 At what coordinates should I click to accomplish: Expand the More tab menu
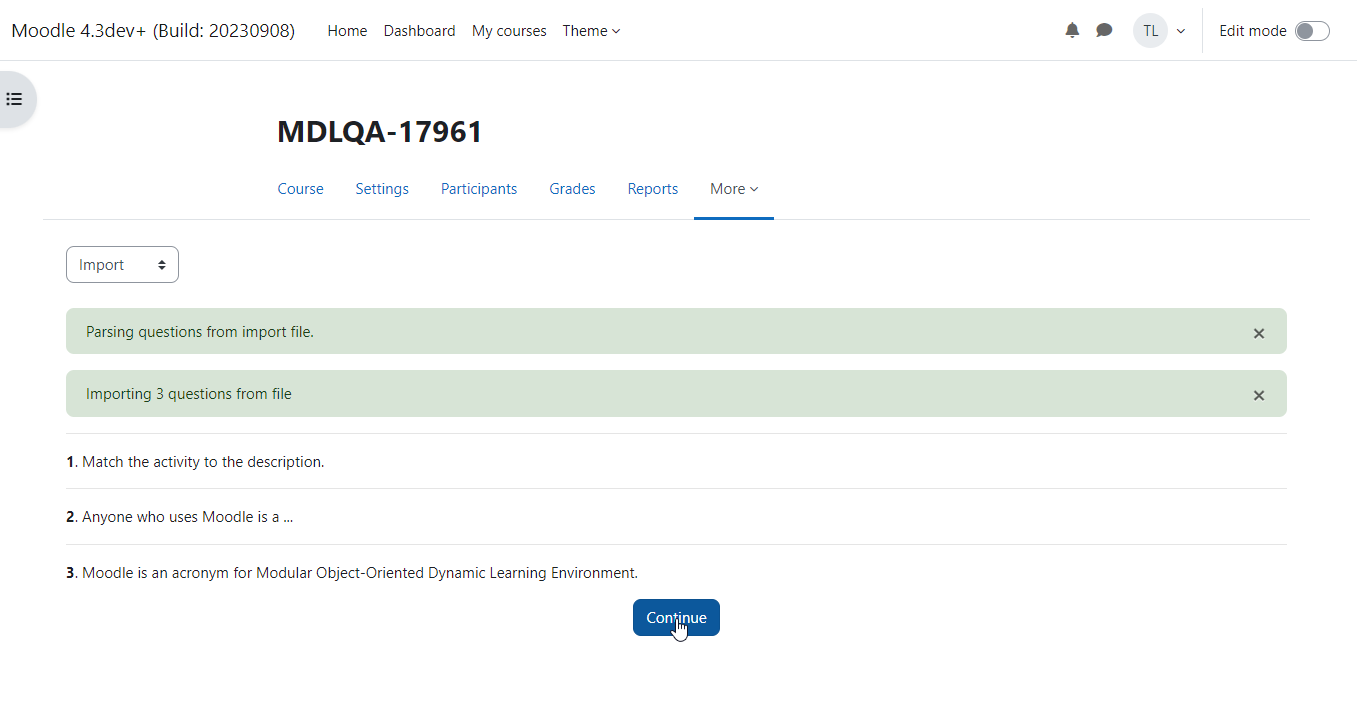(x=734, y=189)
